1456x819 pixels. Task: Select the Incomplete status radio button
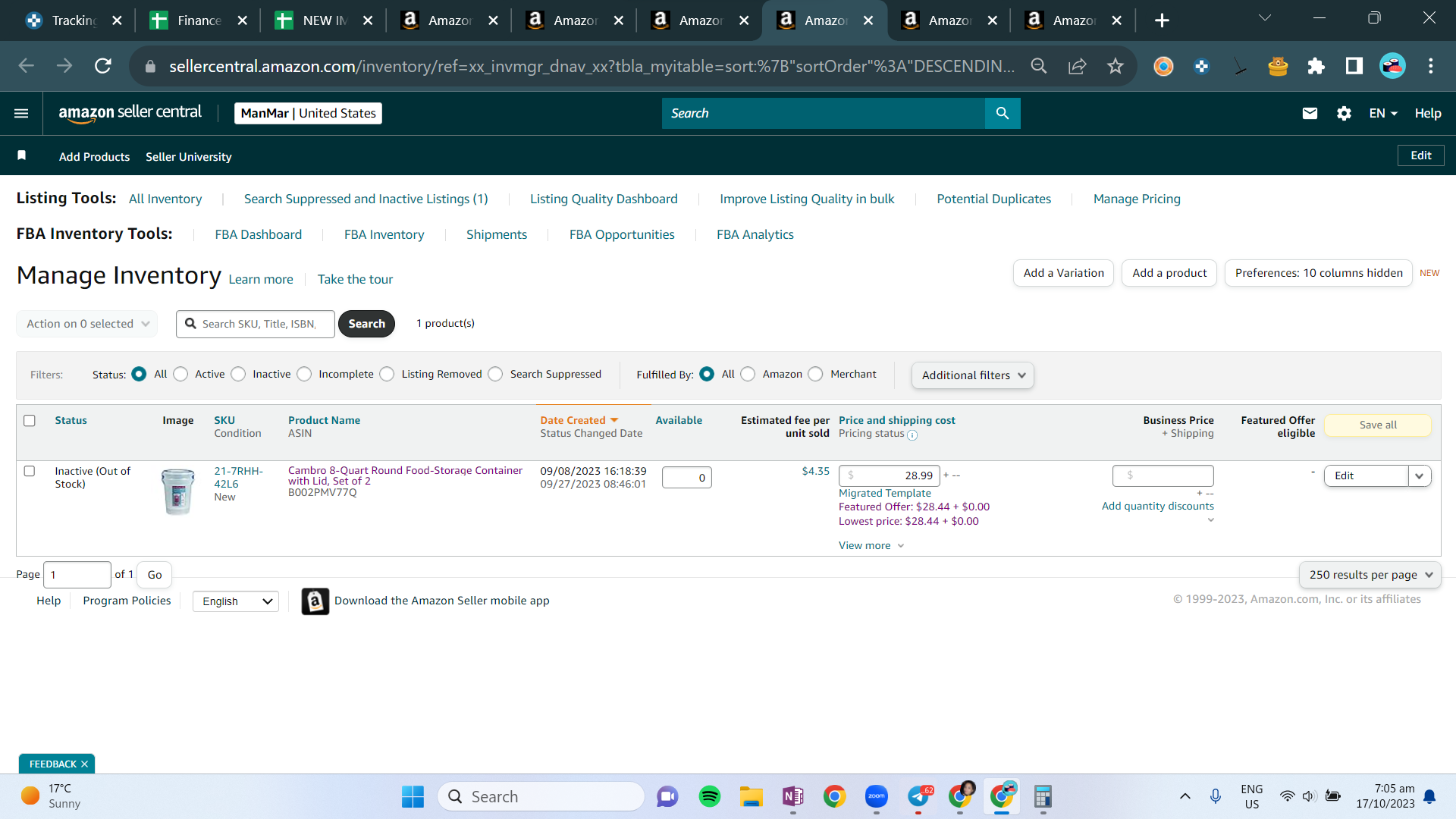[x=304, y=375]
